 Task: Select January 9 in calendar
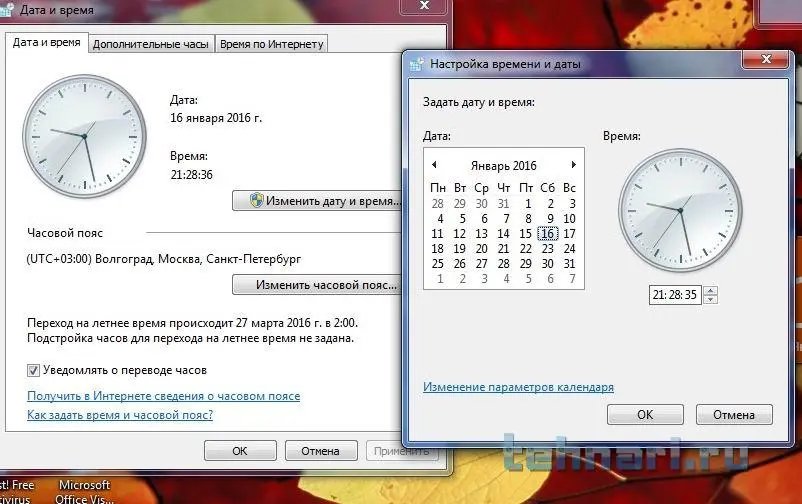(550, 219)
